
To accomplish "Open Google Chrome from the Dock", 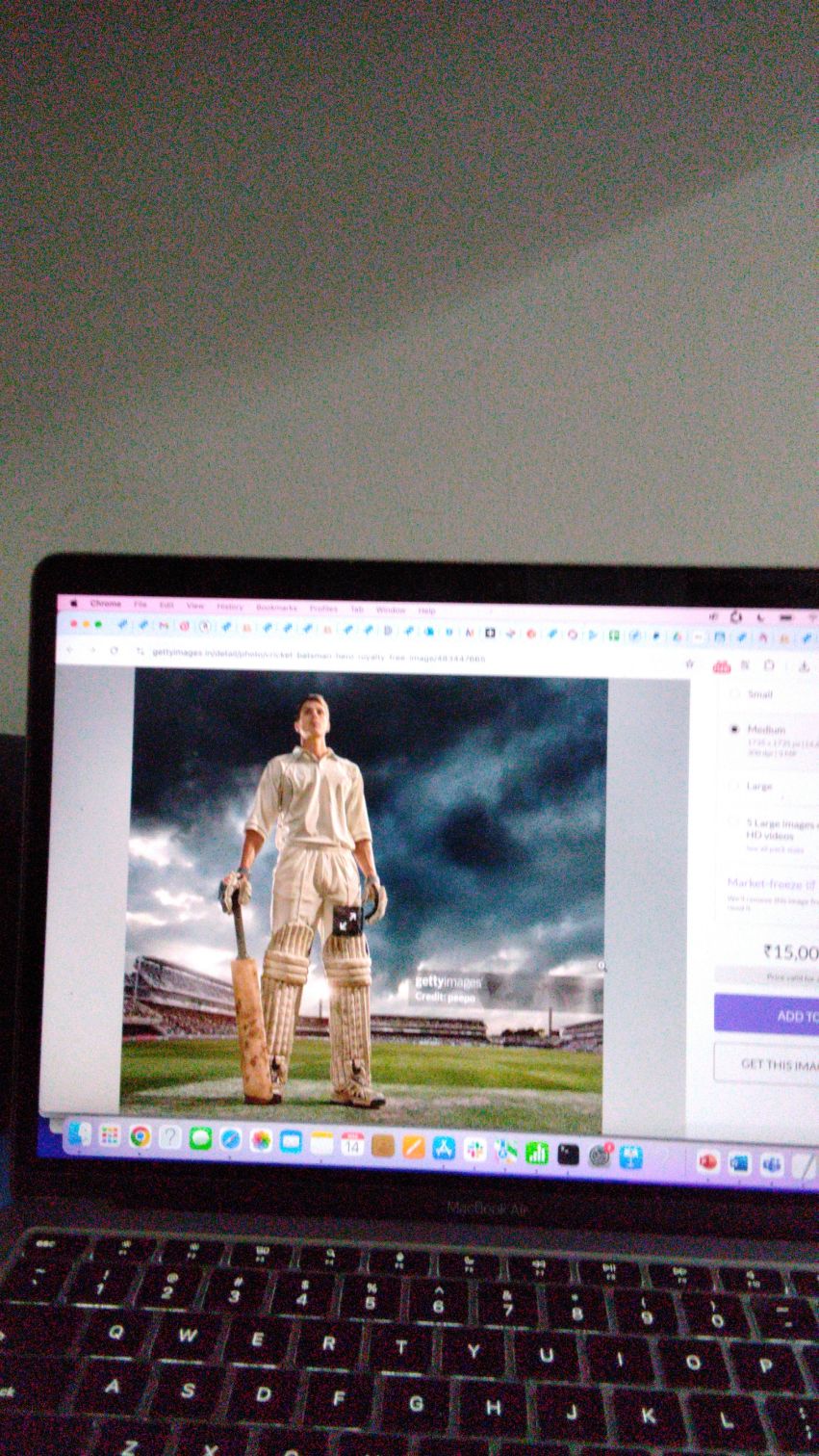I will pyautogui.click(x=141, y=1136).
